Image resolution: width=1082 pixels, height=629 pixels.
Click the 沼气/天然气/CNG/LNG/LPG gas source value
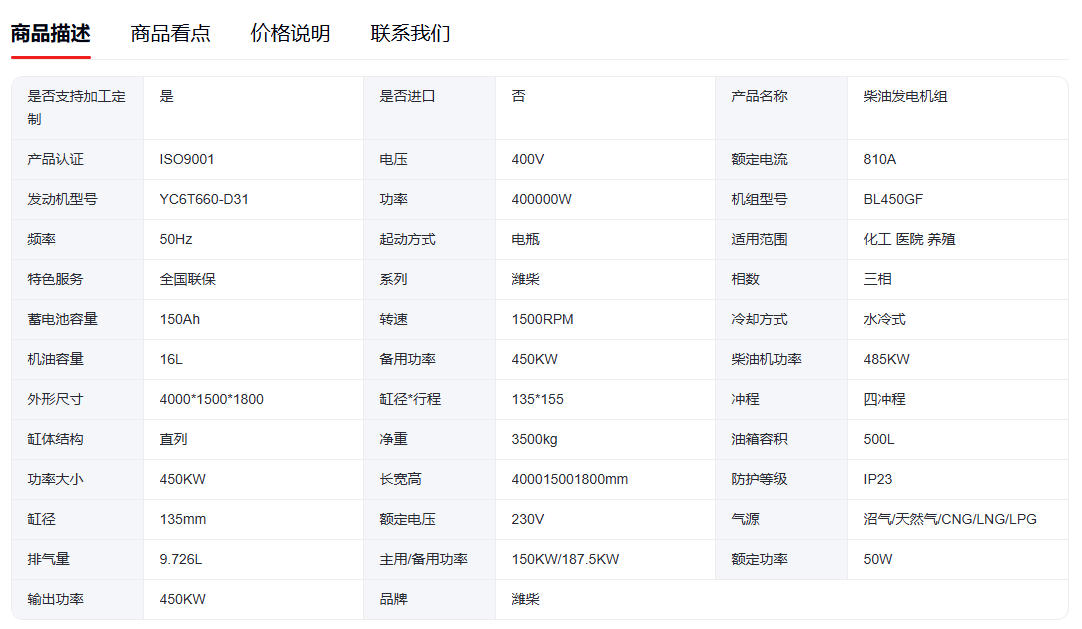tap(950, 519)
